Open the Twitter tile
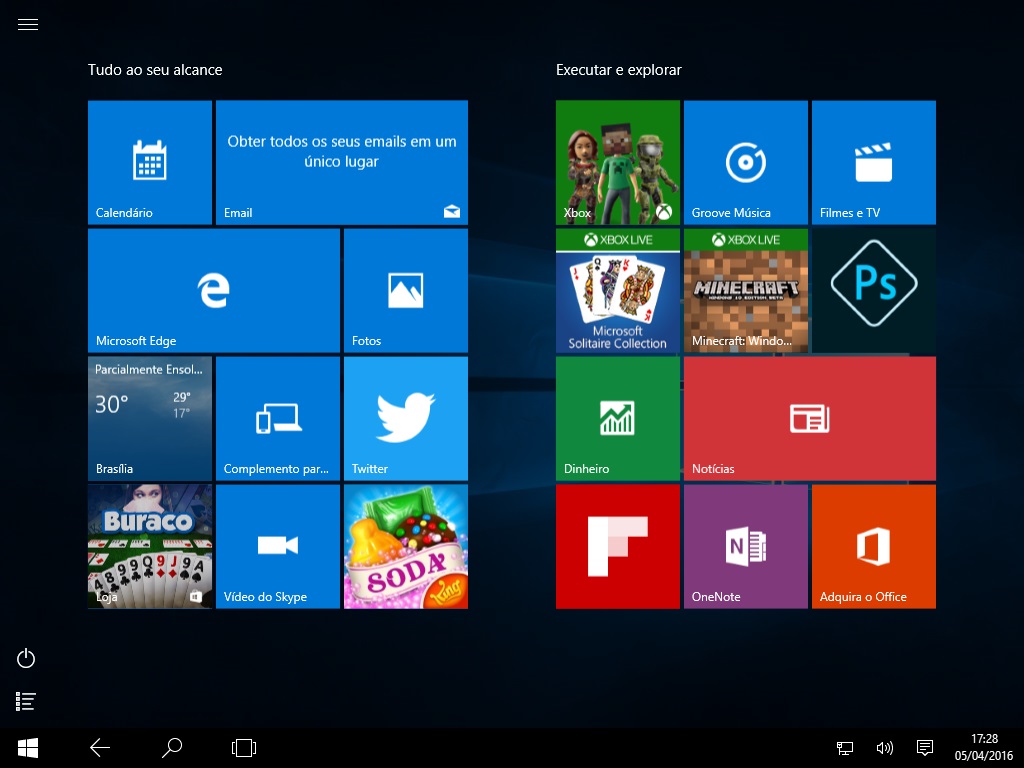Viewport: 1024px width, 768px height. point(405,418)
